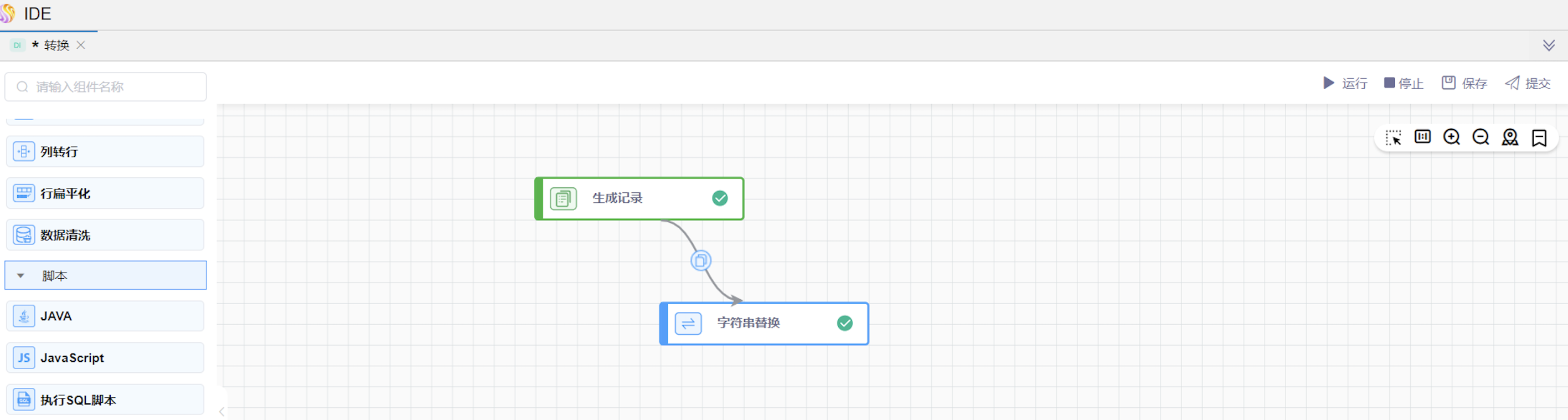
Task: Click the Run (运行) button
Action: pyautogui.click(x=1345, y=83)
